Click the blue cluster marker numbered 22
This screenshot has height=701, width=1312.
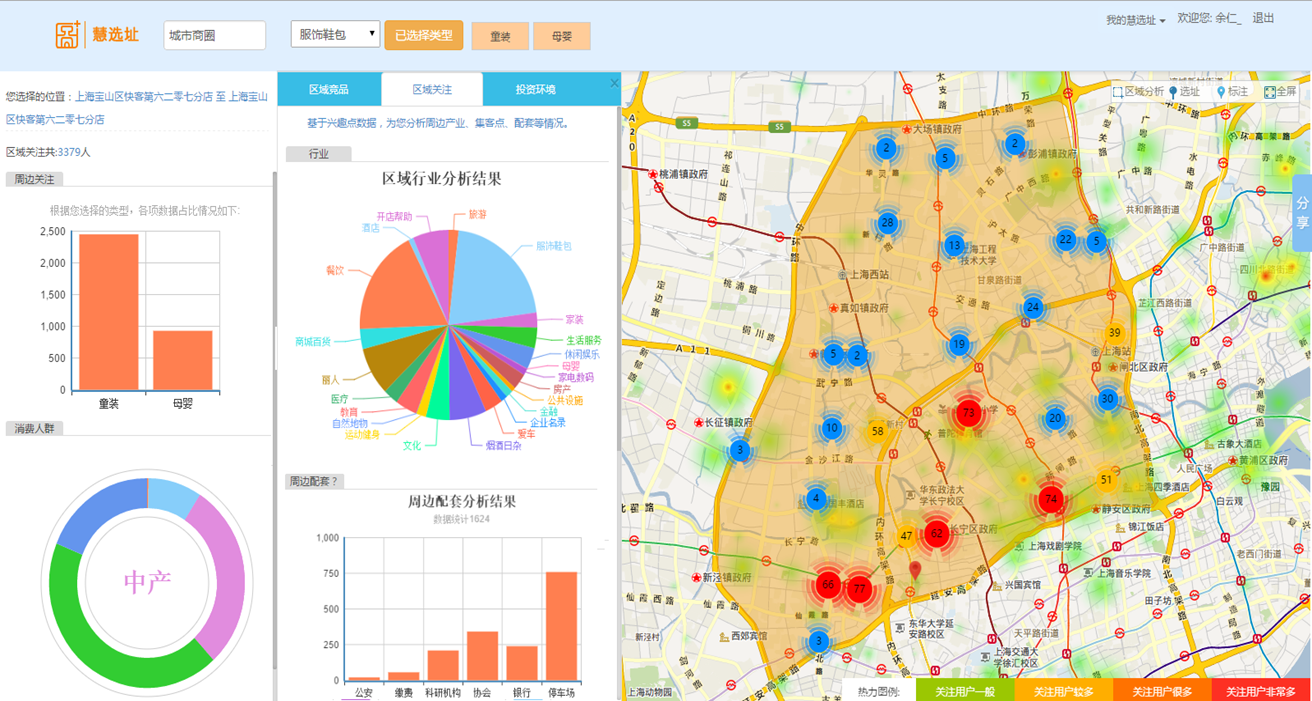click(x=1065, y=239)
